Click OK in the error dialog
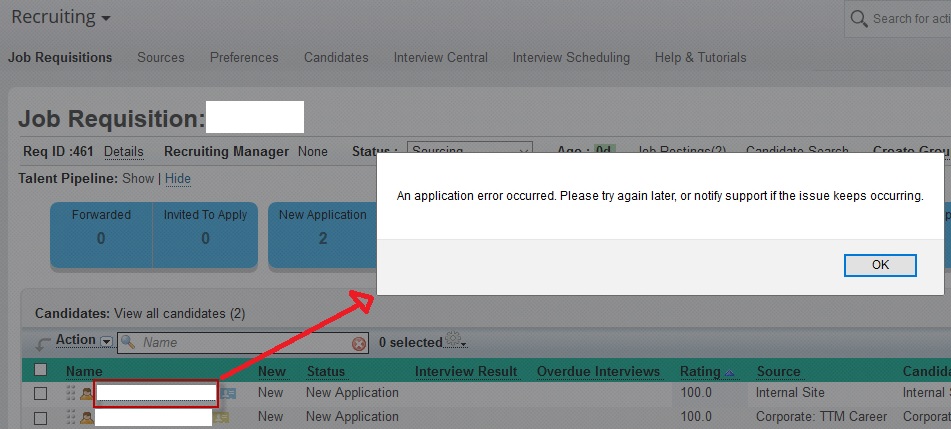The width and height of the screenshot is (951, 429). (x=879, y=265)
